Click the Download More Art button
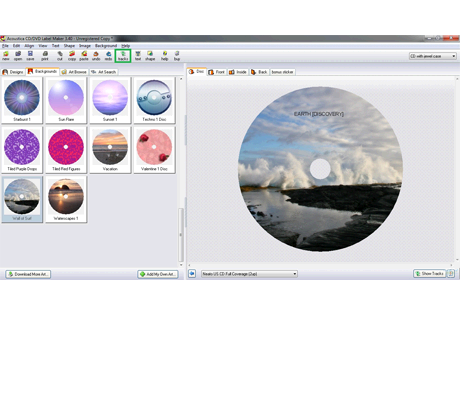Image resolution: width=460 pixels, height=416 pixels. coord(28,274)
